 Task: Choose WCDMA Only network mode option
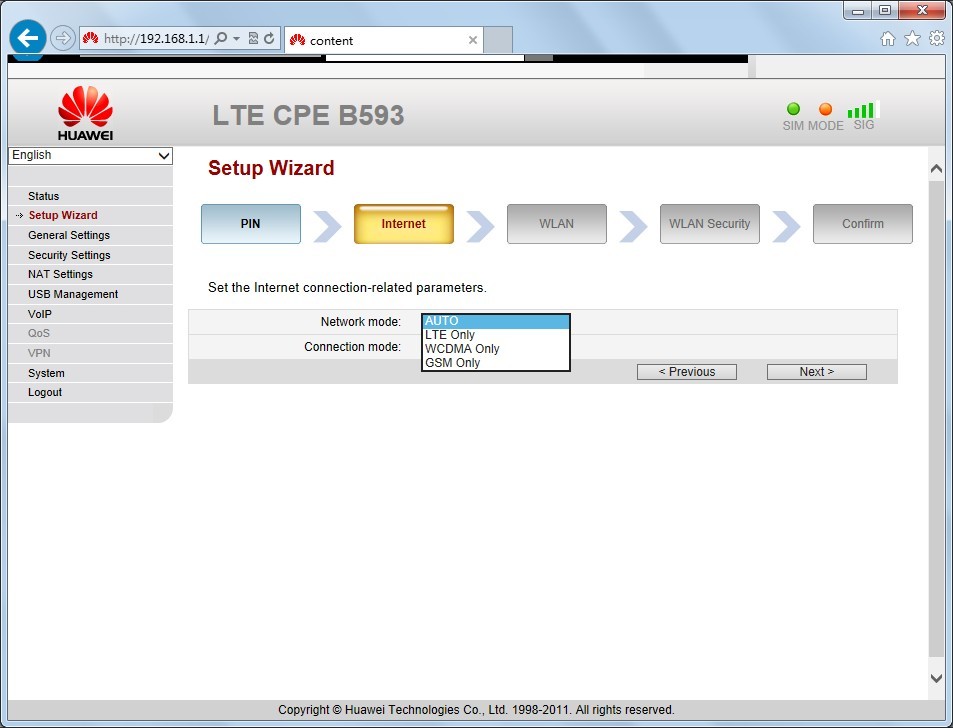462,349
